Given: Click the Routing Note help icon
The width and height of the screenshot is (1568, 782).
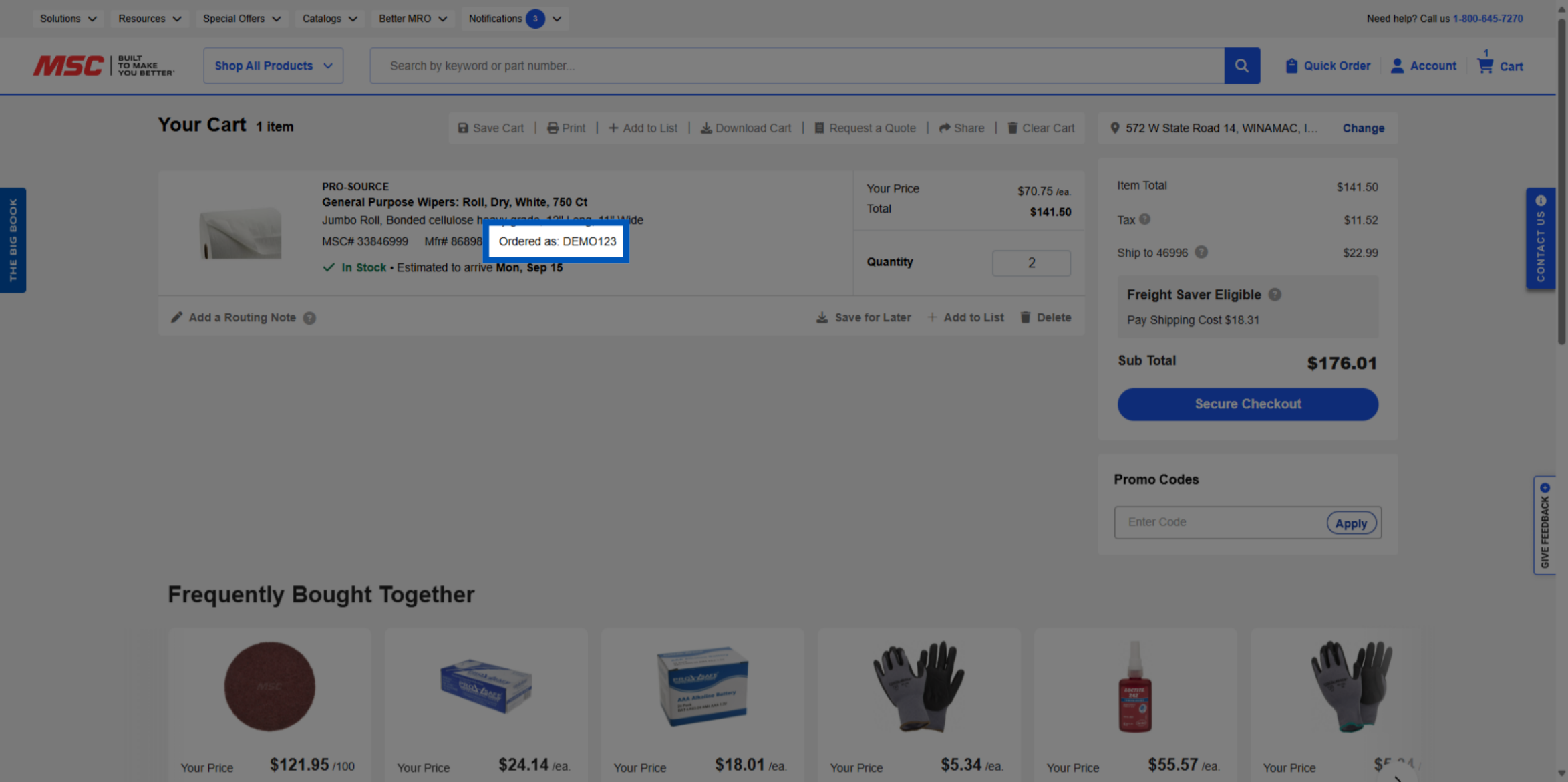Looking at the screenshot, I should [x=309, y=318].
